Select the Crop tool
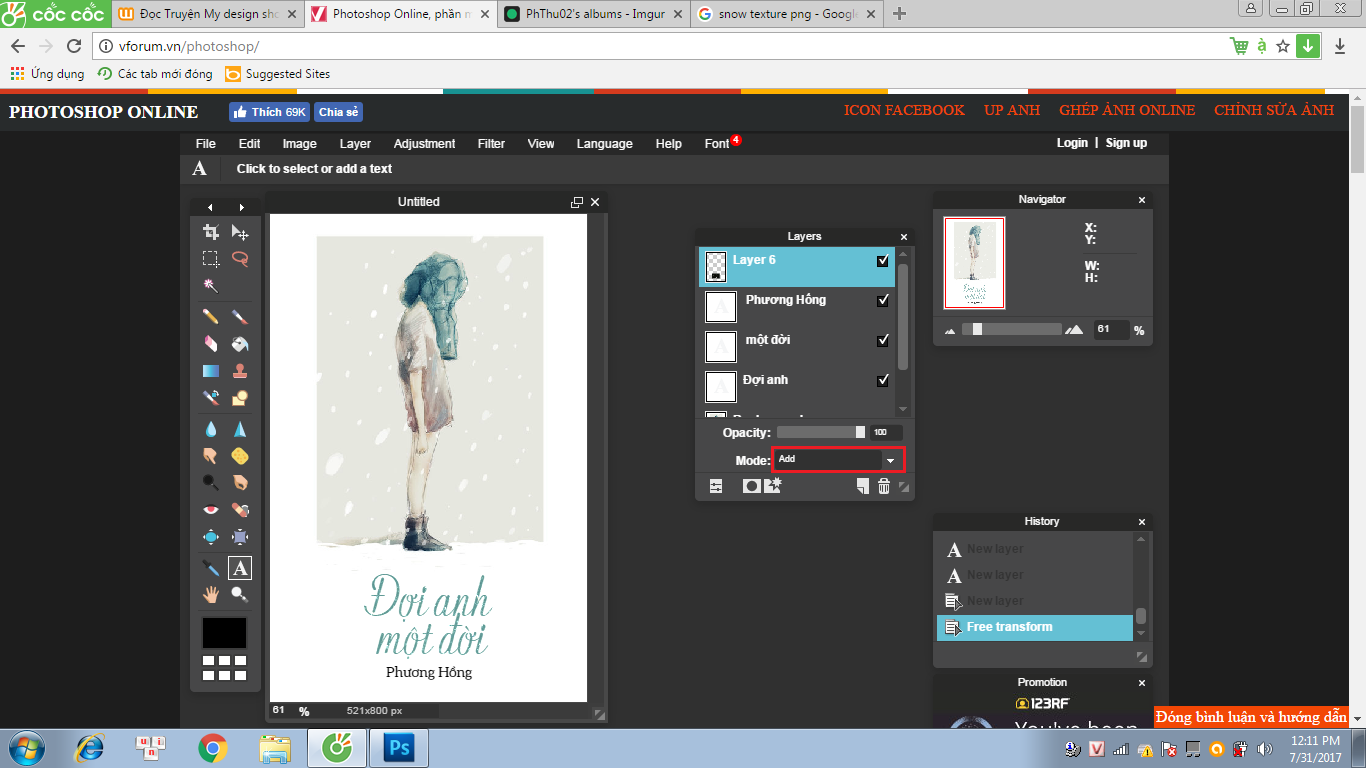The image size is (1366, 768). tap(211, 232)
